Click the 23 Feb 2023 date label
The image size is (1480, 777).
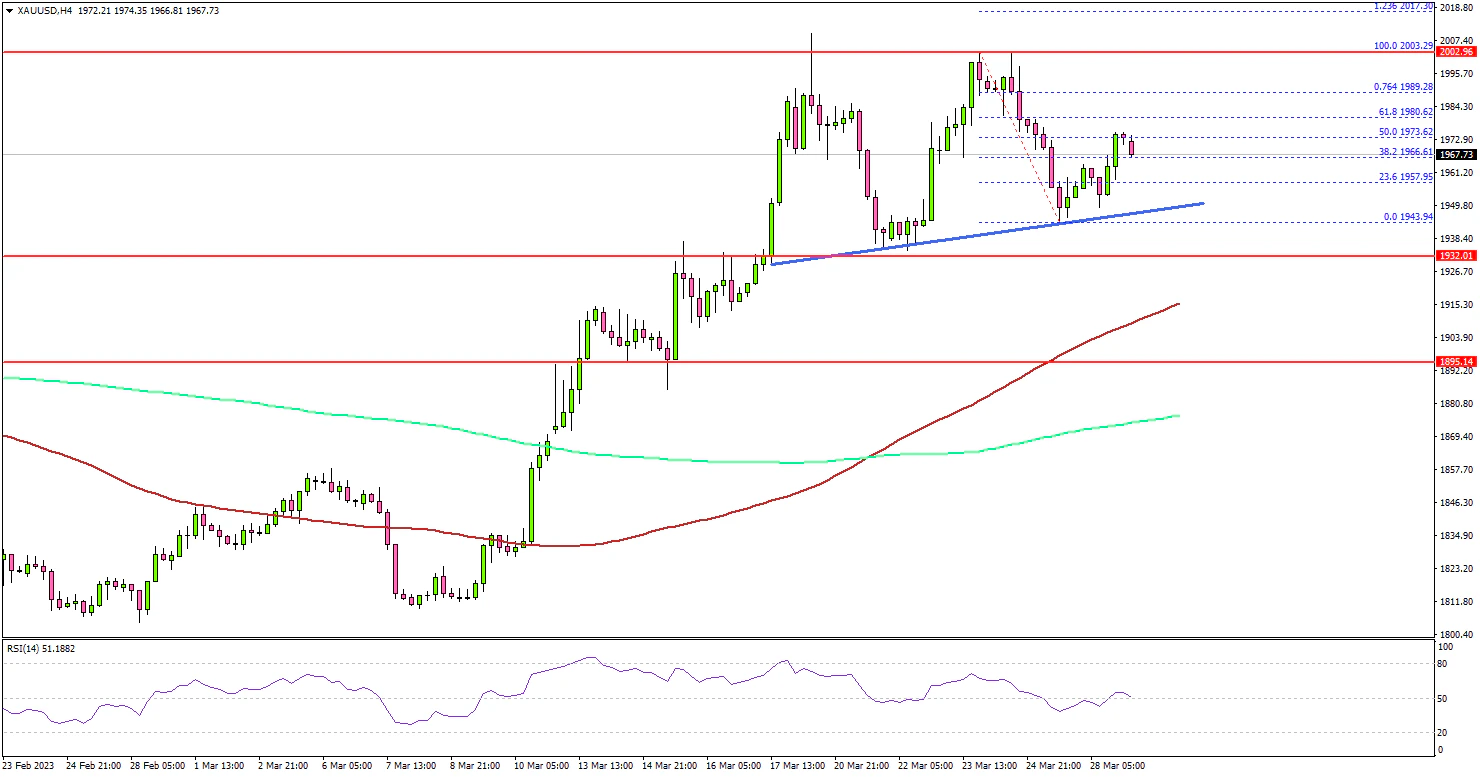point(29,766)
